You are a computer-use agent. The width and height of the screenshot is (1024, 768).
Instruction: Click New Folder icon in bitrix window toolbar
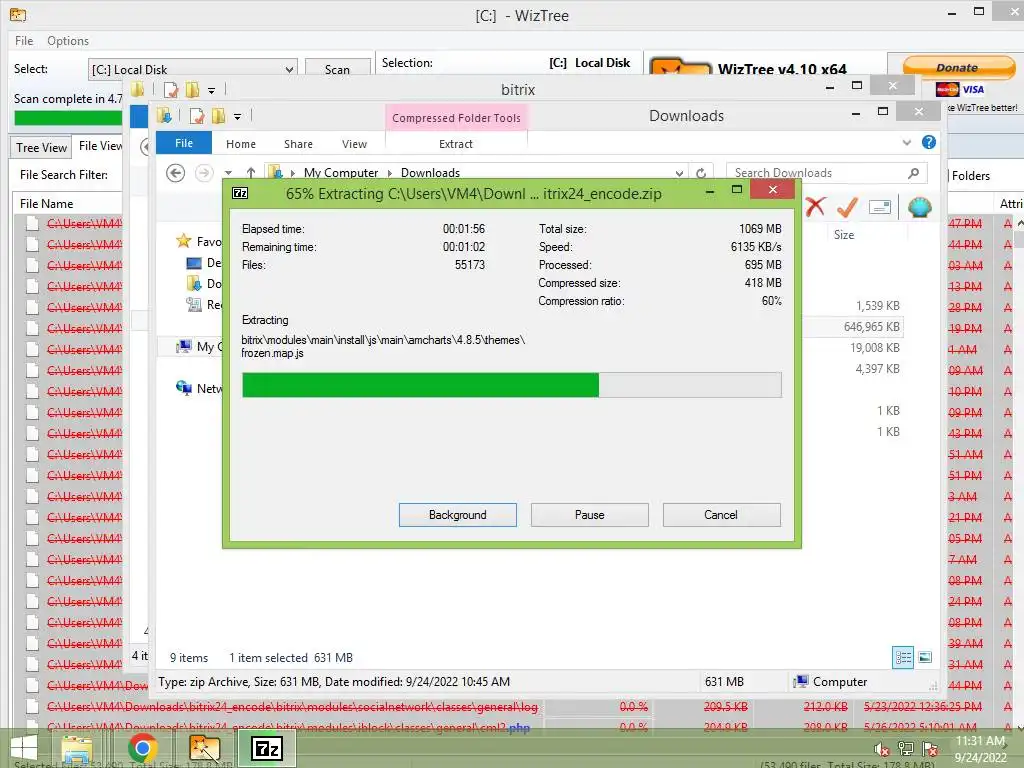[x=192, y=89]
